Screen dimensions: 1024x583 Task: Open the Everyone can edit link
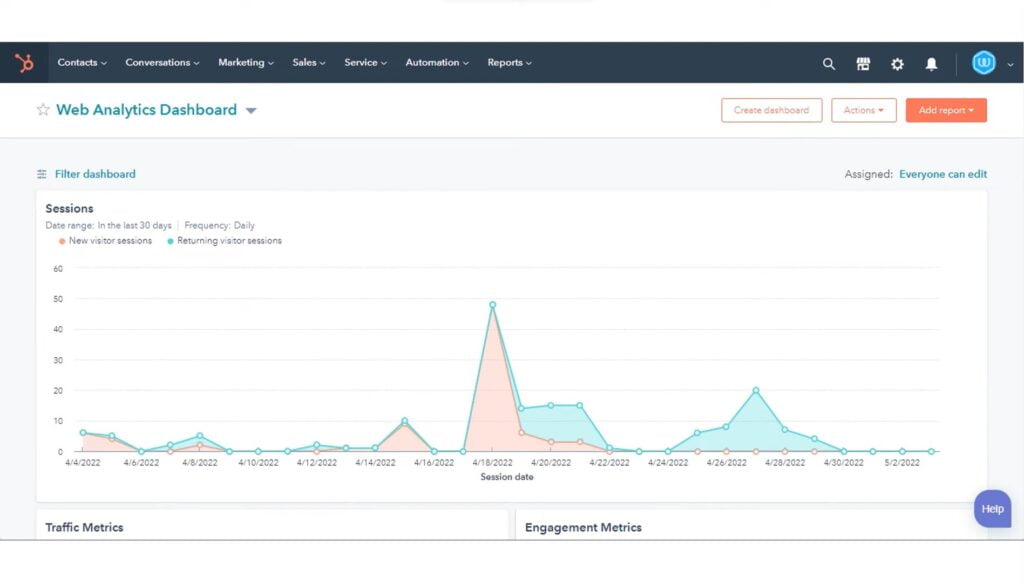click(x=943, y=173)
